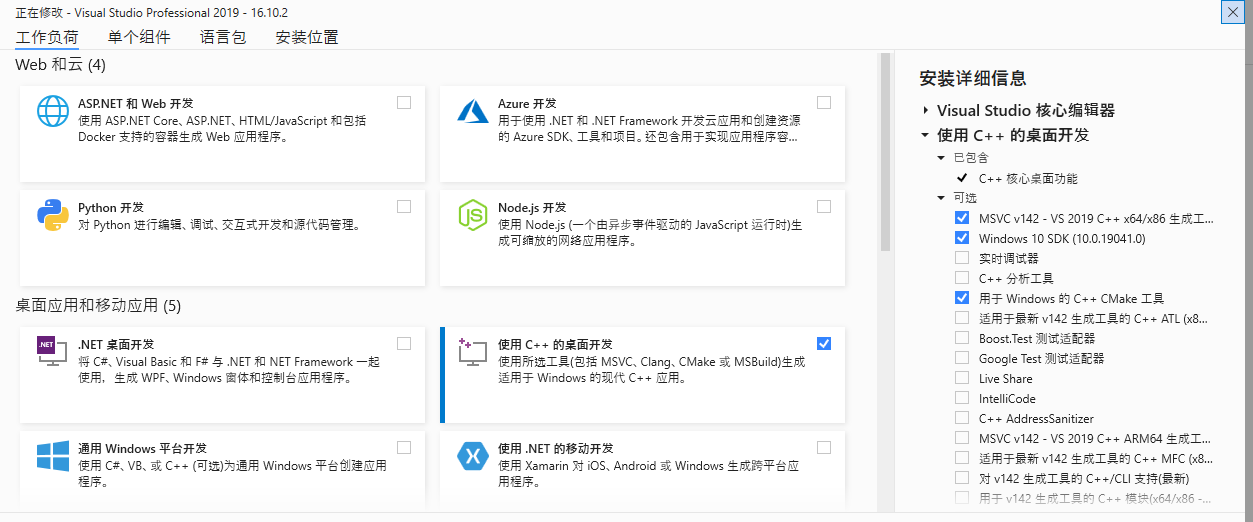Click the Node.js development hexagon icon
The image size is (1253, 522).
click(x=471, y=215)
